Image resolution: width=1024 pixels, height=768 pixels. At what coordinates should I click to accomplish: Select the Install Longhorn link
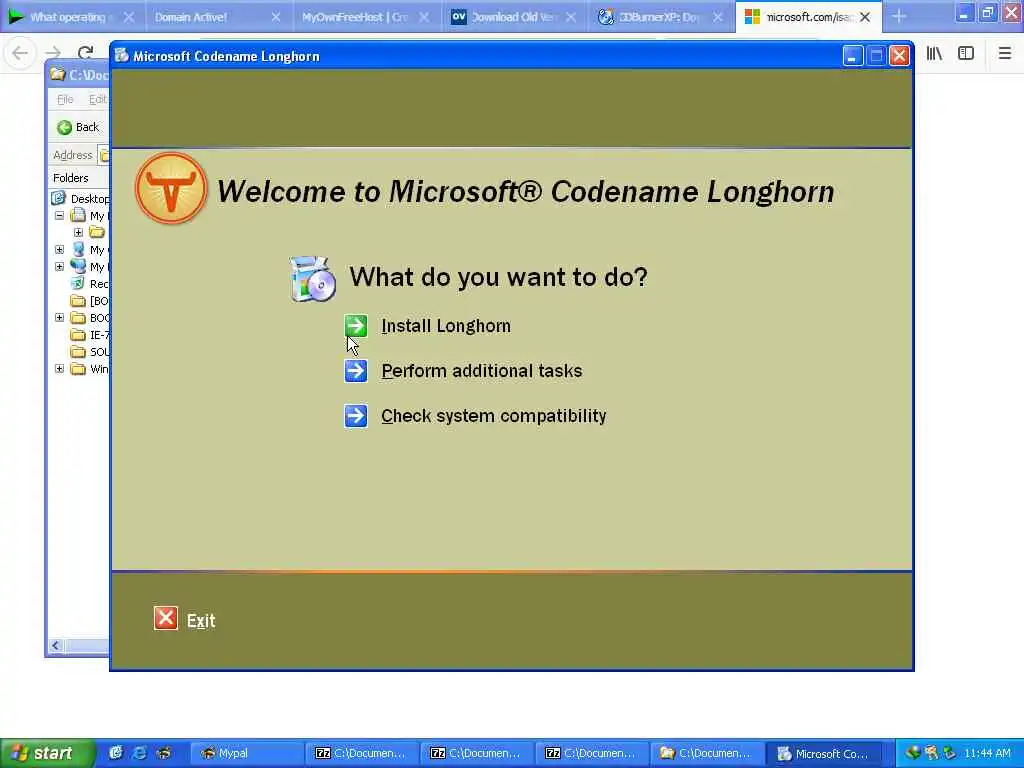coord(446,326)
